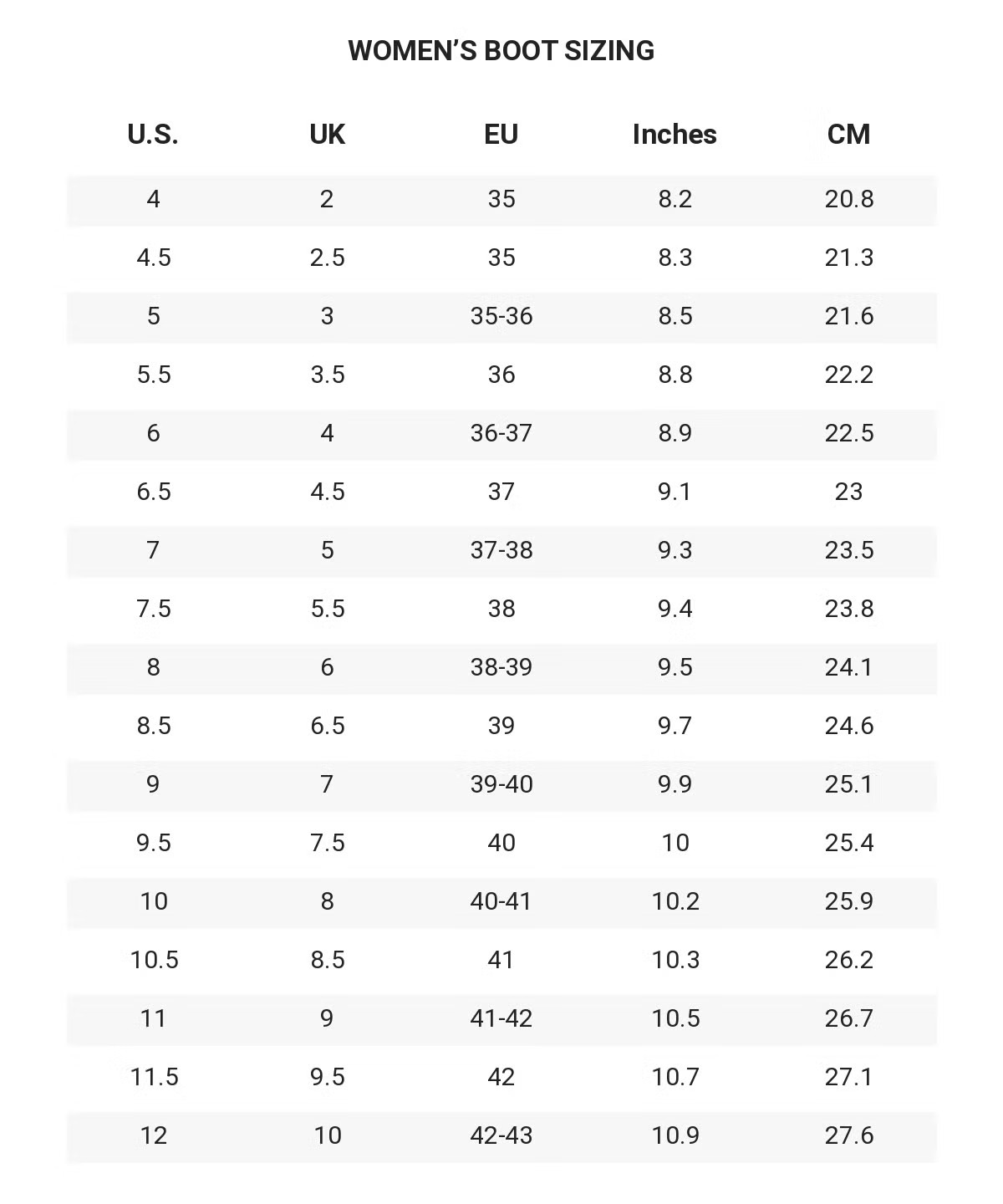Click the Women's Boot Sizing title
The height and width of the screenshot is (1204, 1003).
click(501, 50)
